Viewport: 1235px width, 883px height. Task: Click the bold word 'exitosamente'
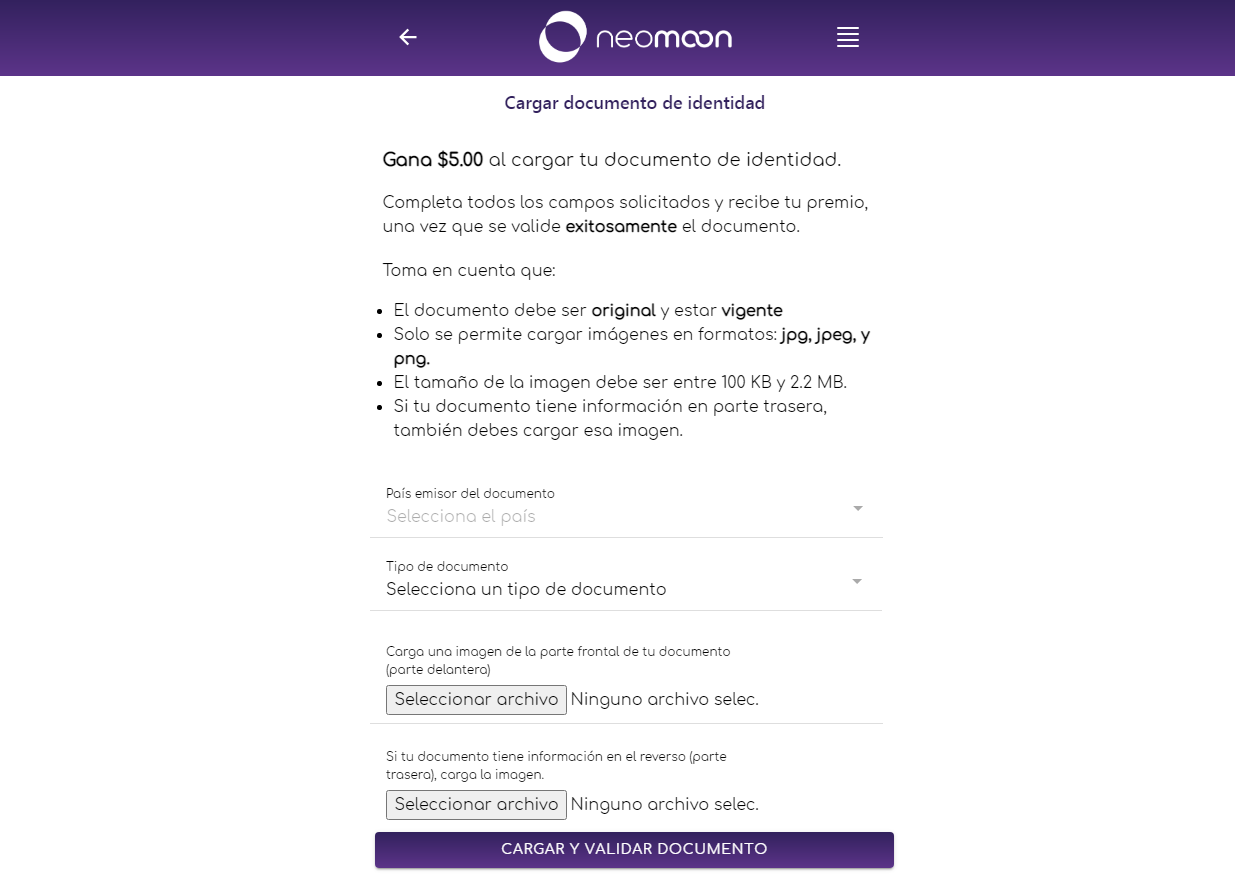point(621,226)
